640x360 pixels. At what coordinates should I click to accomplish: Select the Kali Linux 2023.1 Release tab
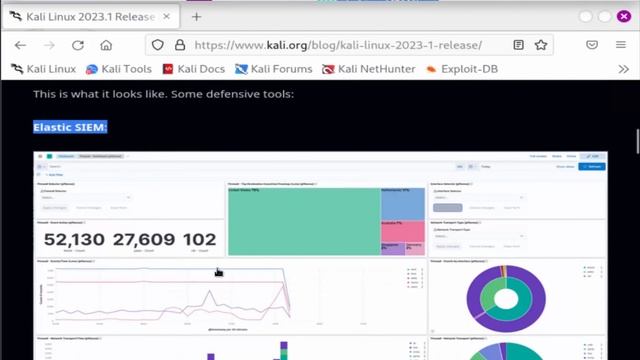[x=91, y=17]
